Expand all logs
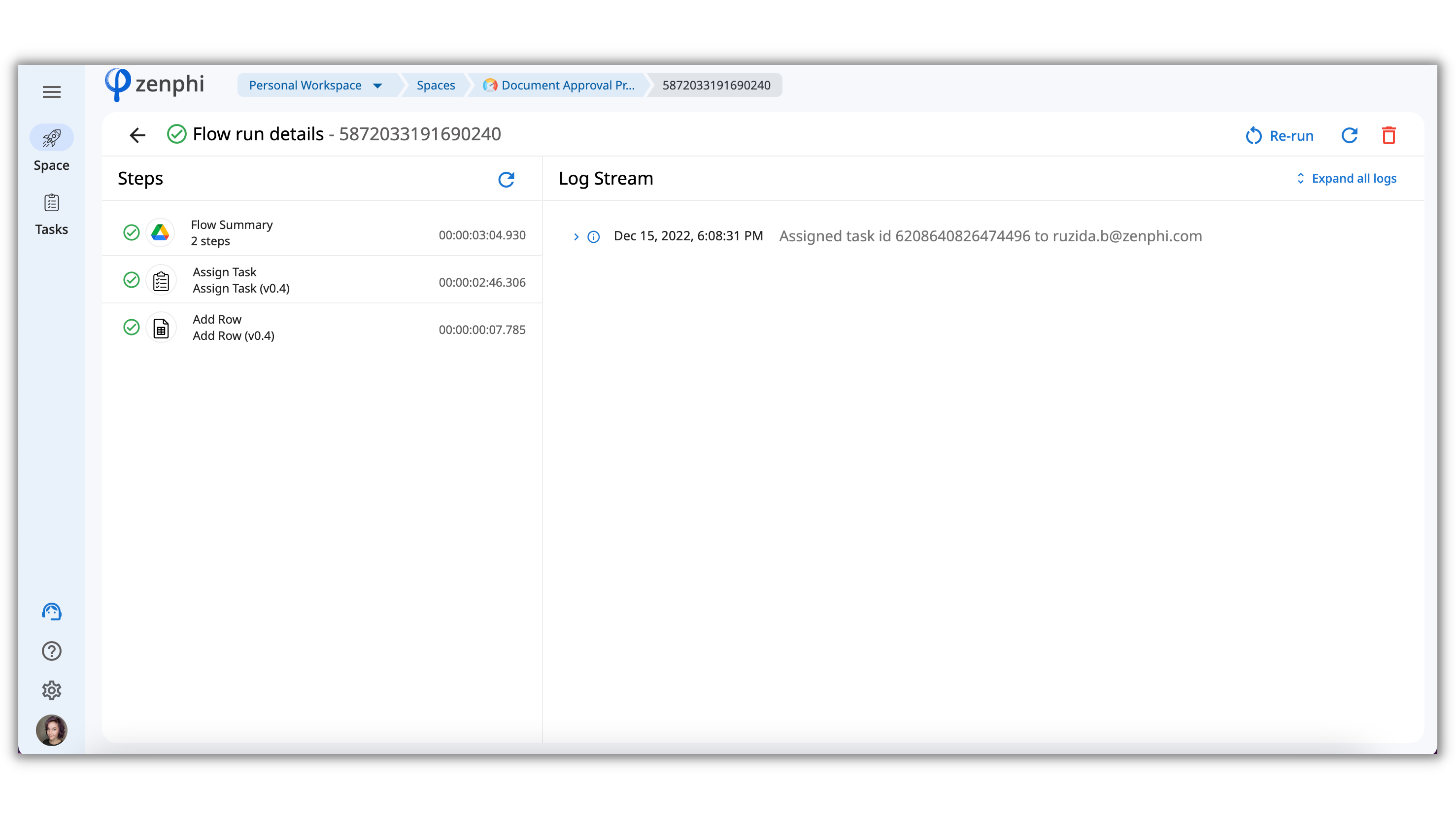 (1346, 179)
